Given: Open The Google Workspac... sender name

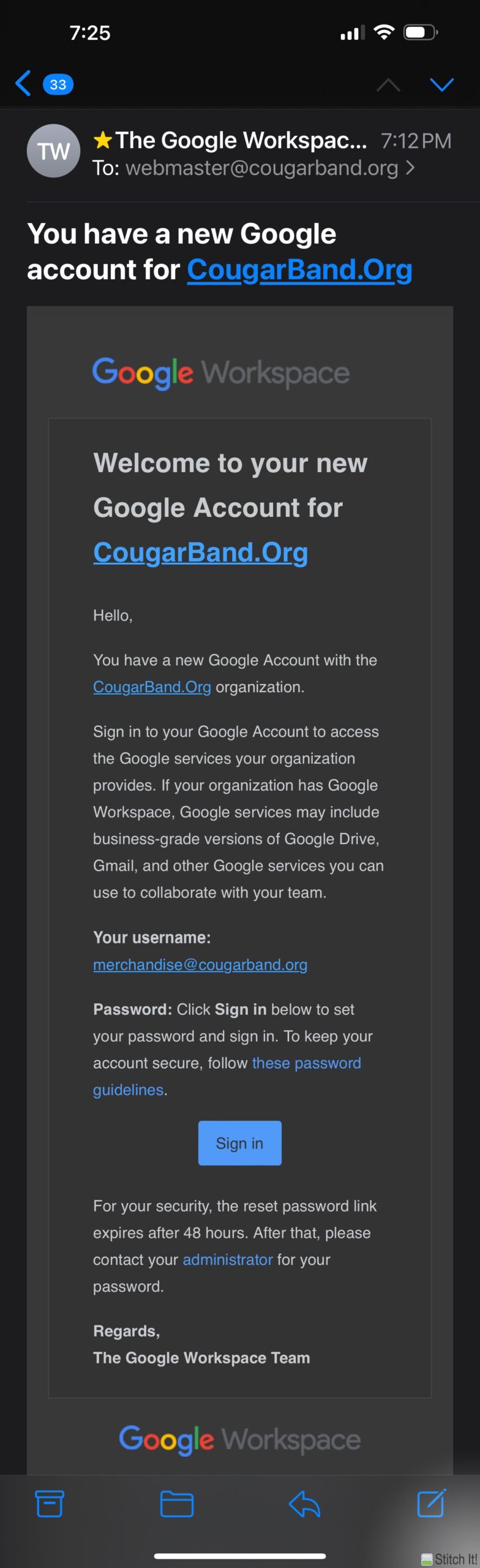Looking at the screenshot, I should [x=241, y=140].
